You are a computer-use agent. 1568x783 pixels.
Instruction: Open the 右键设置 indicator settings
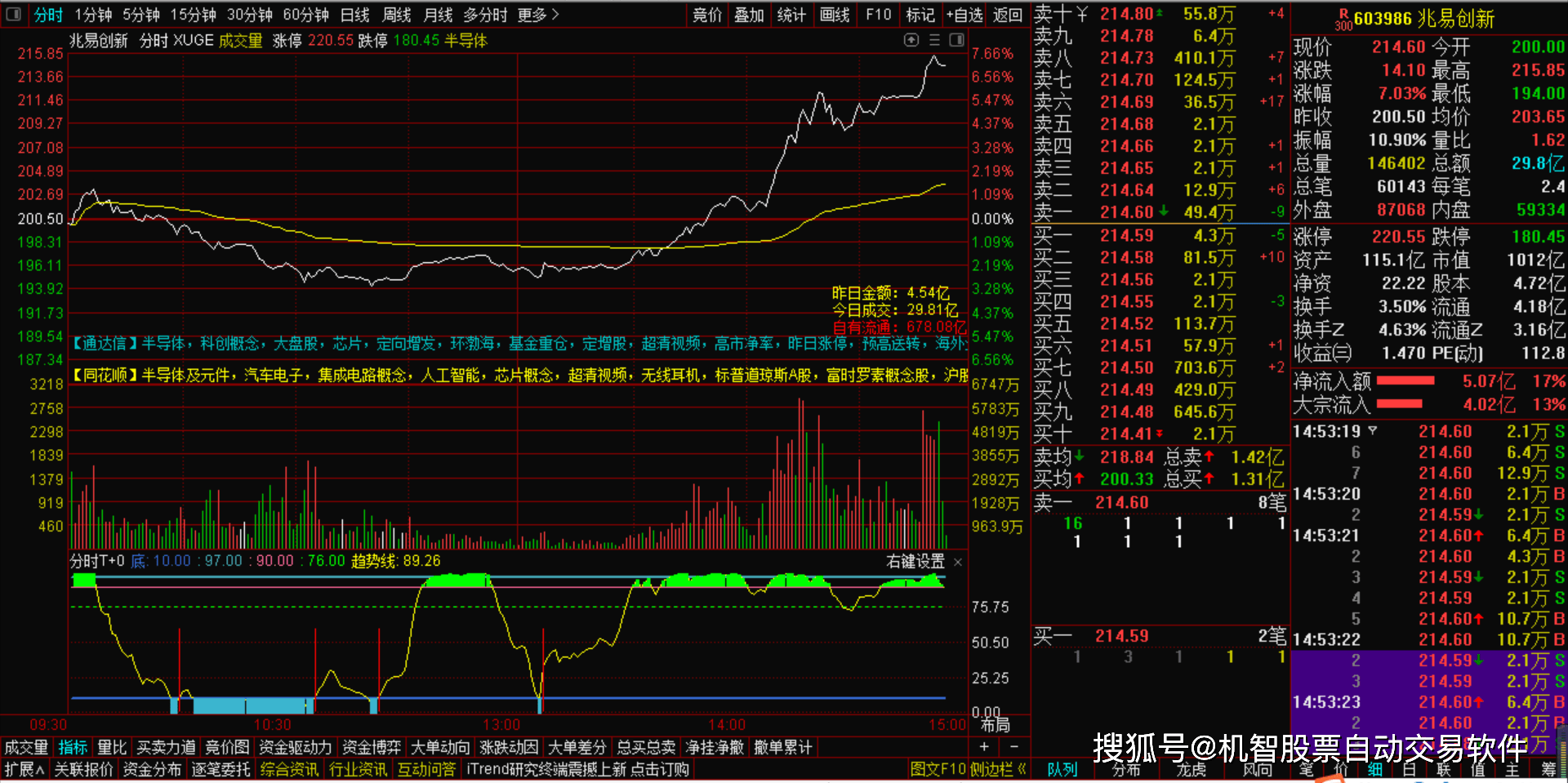point(915,562)
